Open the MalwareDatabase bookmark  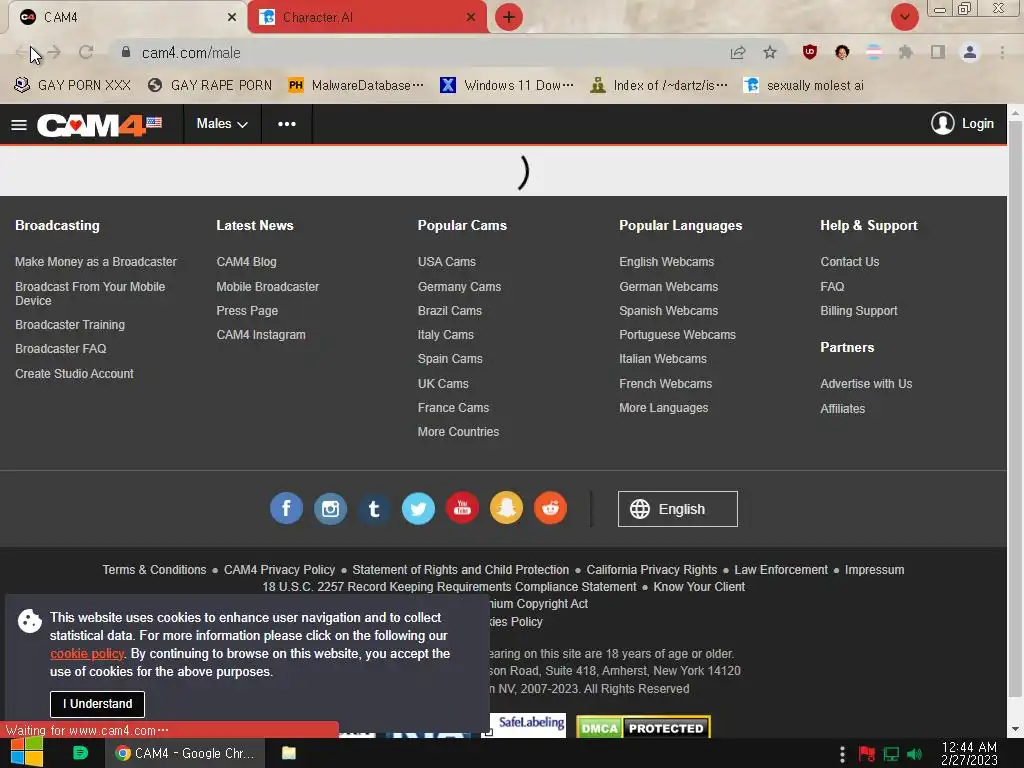click(x=356, y=86)
